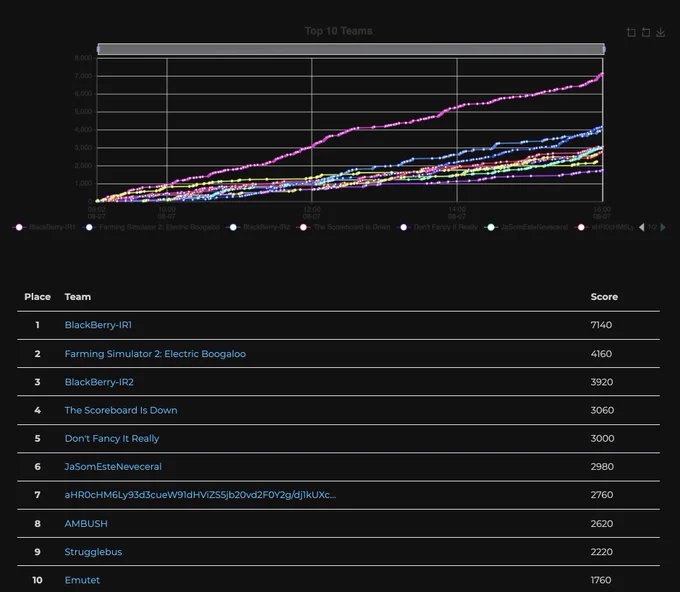This screenshot has height=592, width=680.
Task: Open The Scoreboard Is Down team
Action: coord(121,410)
